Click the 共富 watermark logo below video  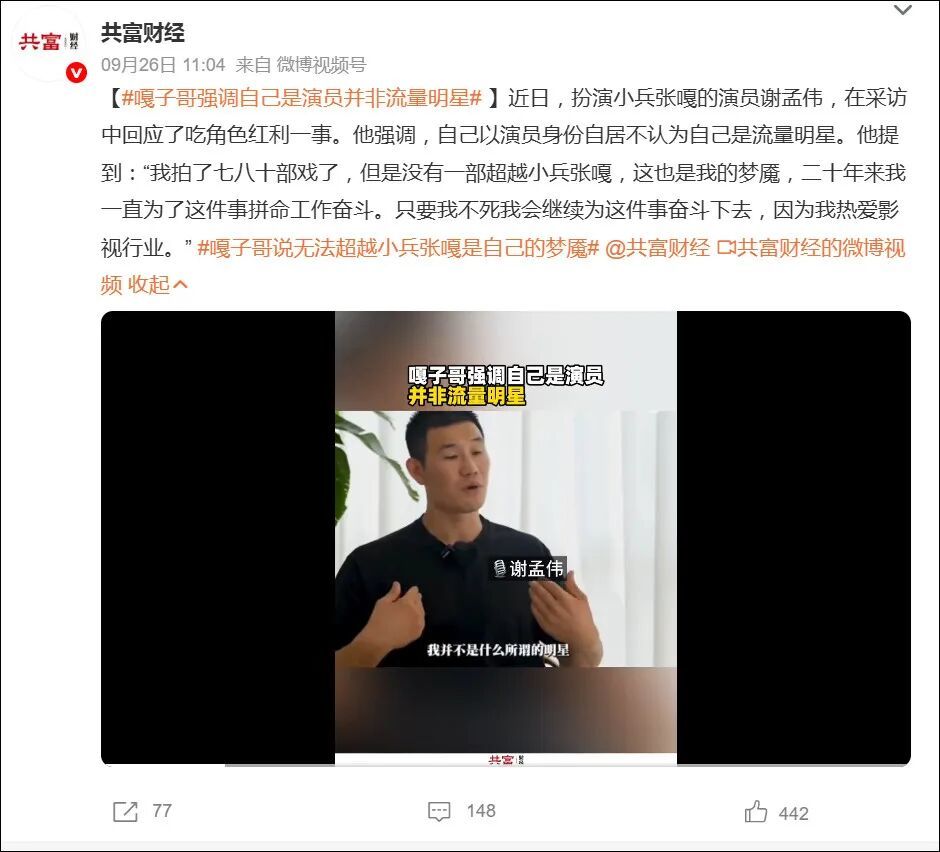point(505,760)
